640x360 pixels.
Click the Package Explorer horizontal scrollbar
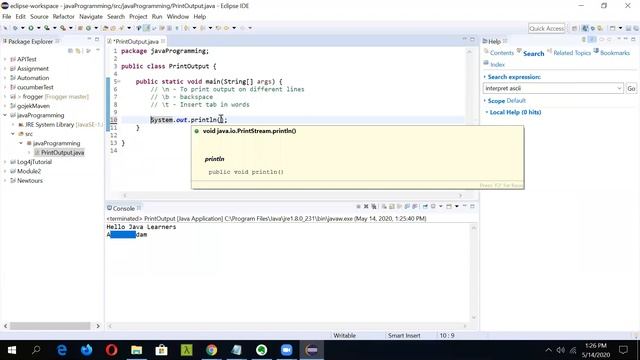(x=50, y=326)
